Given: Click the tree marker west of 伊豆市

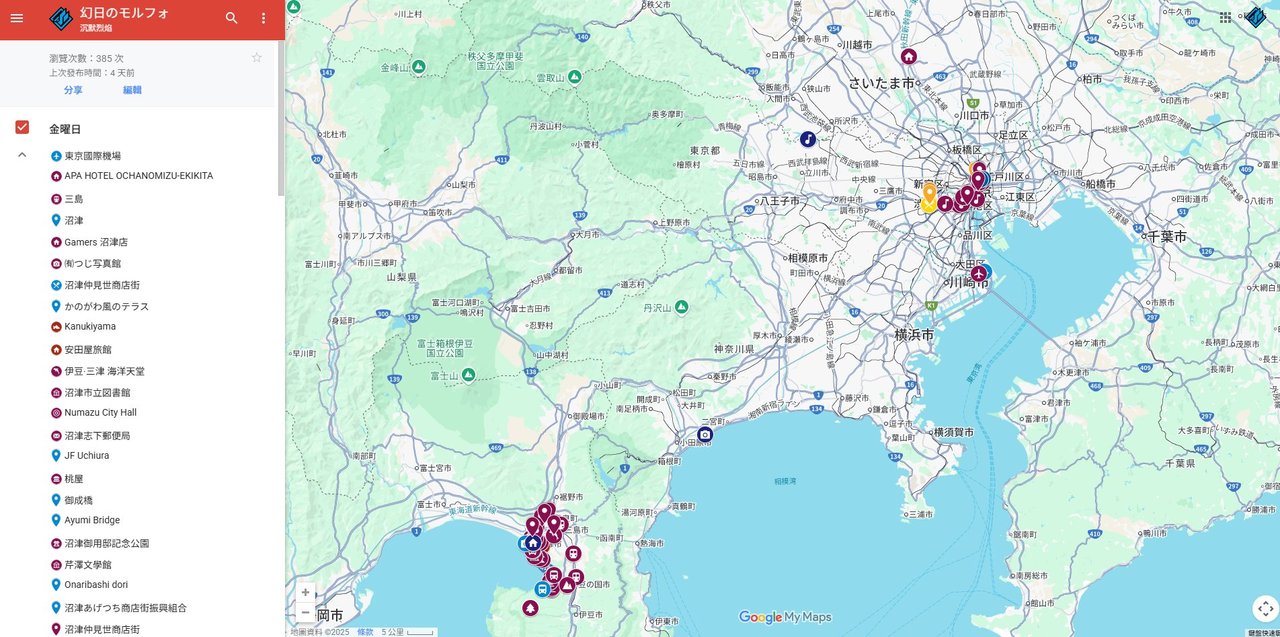Looking at the screenshot, I should coord(530,608).
